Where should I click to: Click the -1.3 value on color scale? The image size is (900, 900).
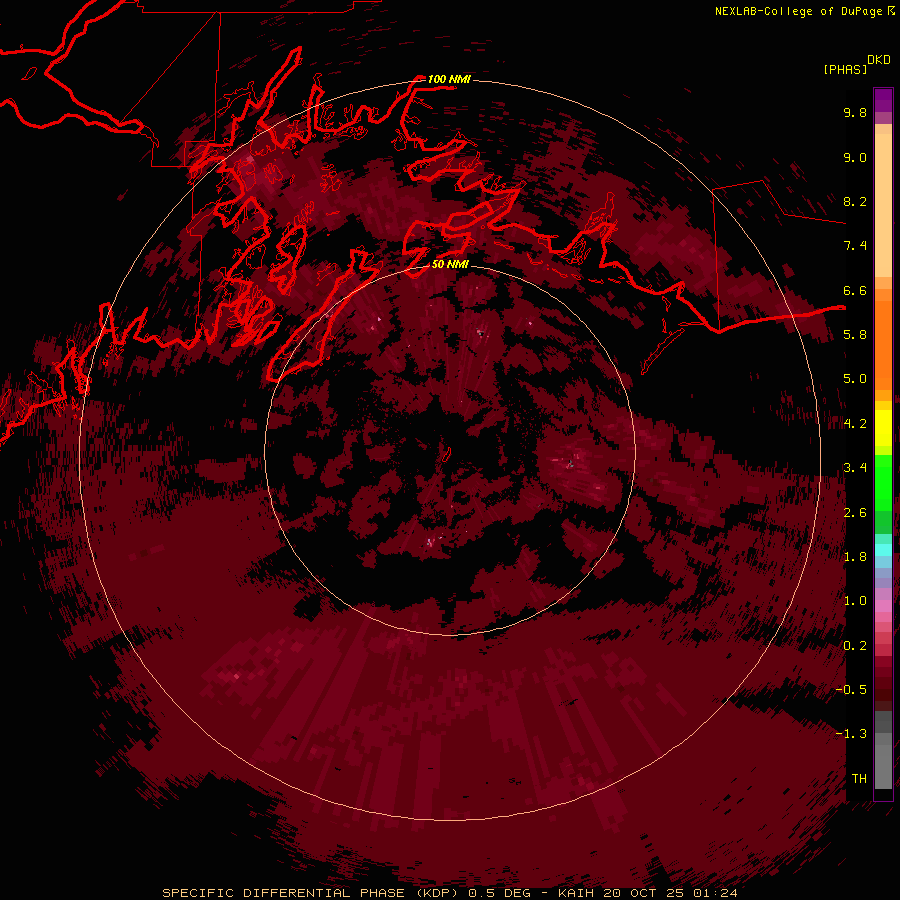pos(852,734)
